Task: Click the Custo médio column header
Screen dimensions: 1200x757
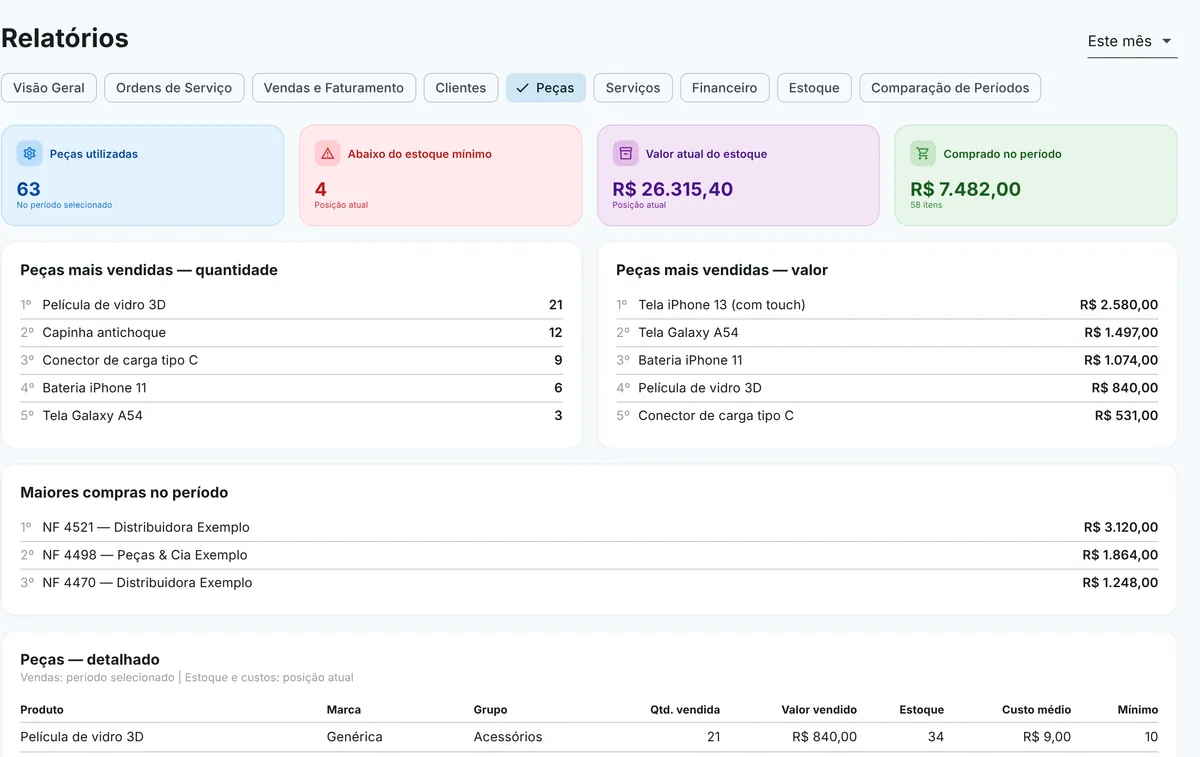Action: point(1036,710)
